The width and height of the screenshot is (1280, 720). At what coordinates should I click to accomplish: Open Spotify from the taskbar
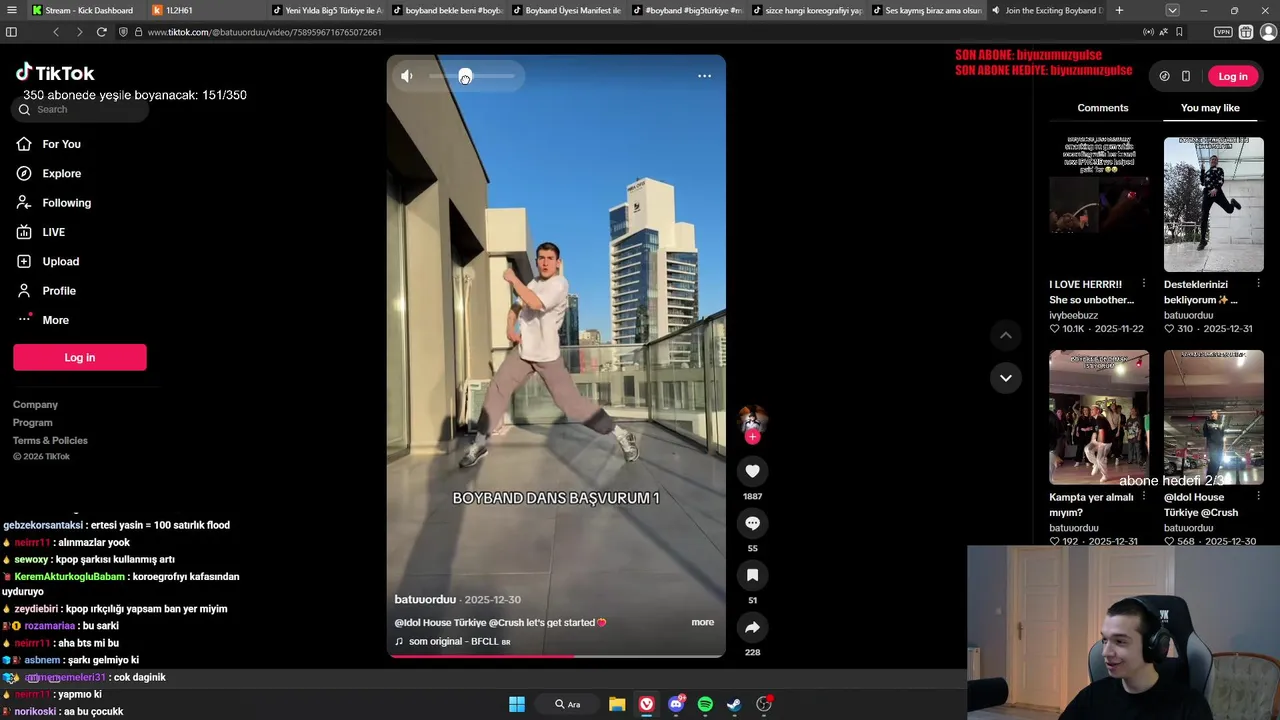pyautogui.click(x=705, y=704)
